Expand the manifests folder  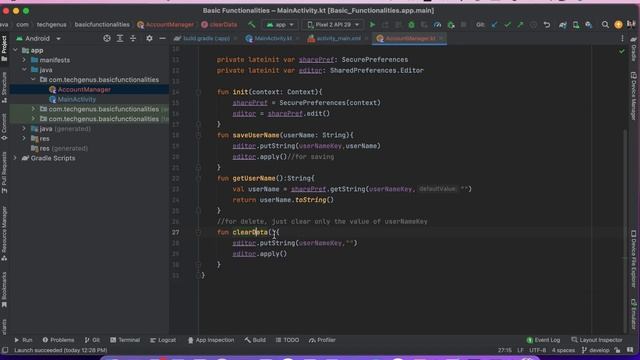tap(24, 60)
